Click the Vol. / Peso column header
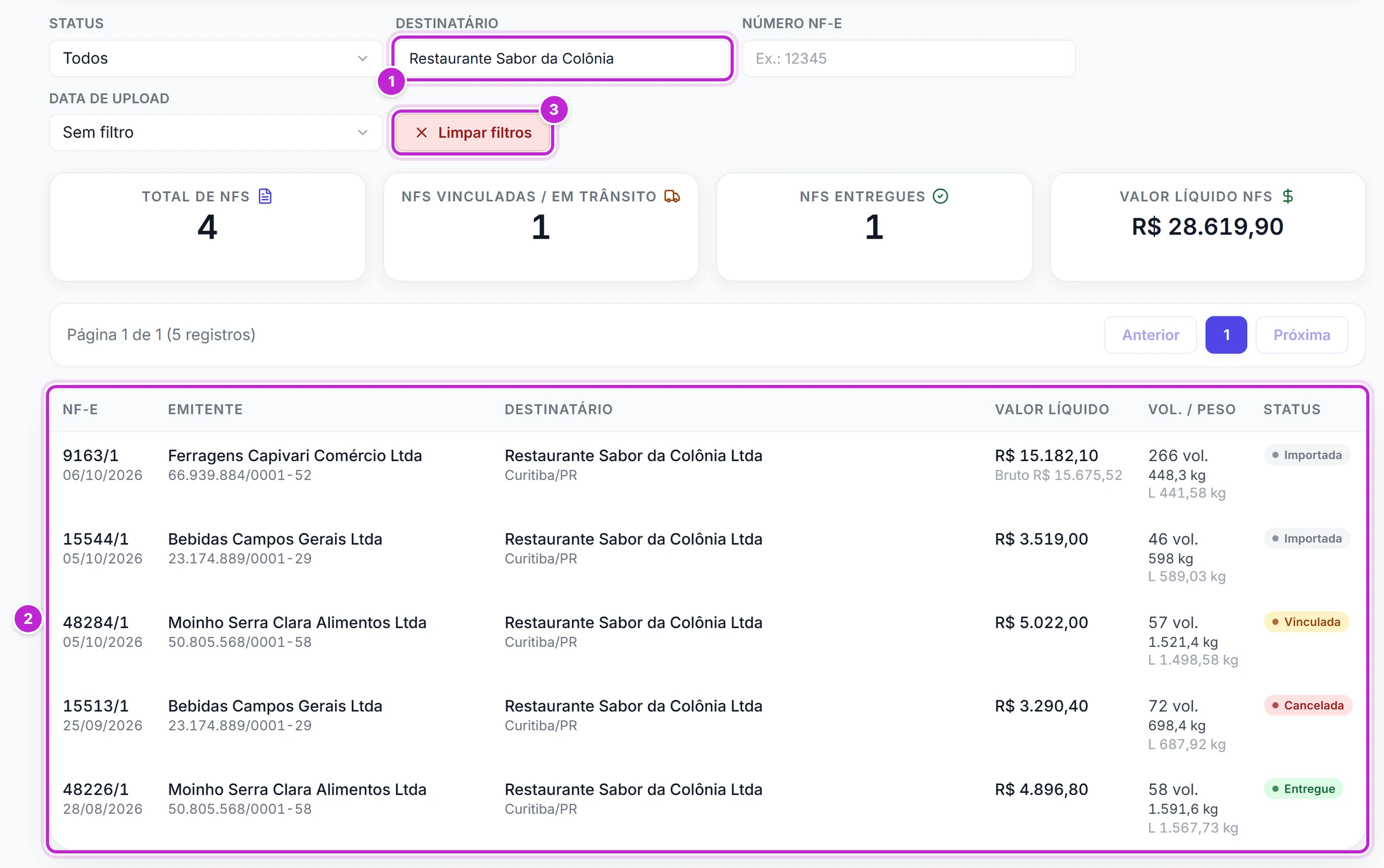The image size is (1384, 868). pos(1192,409)
